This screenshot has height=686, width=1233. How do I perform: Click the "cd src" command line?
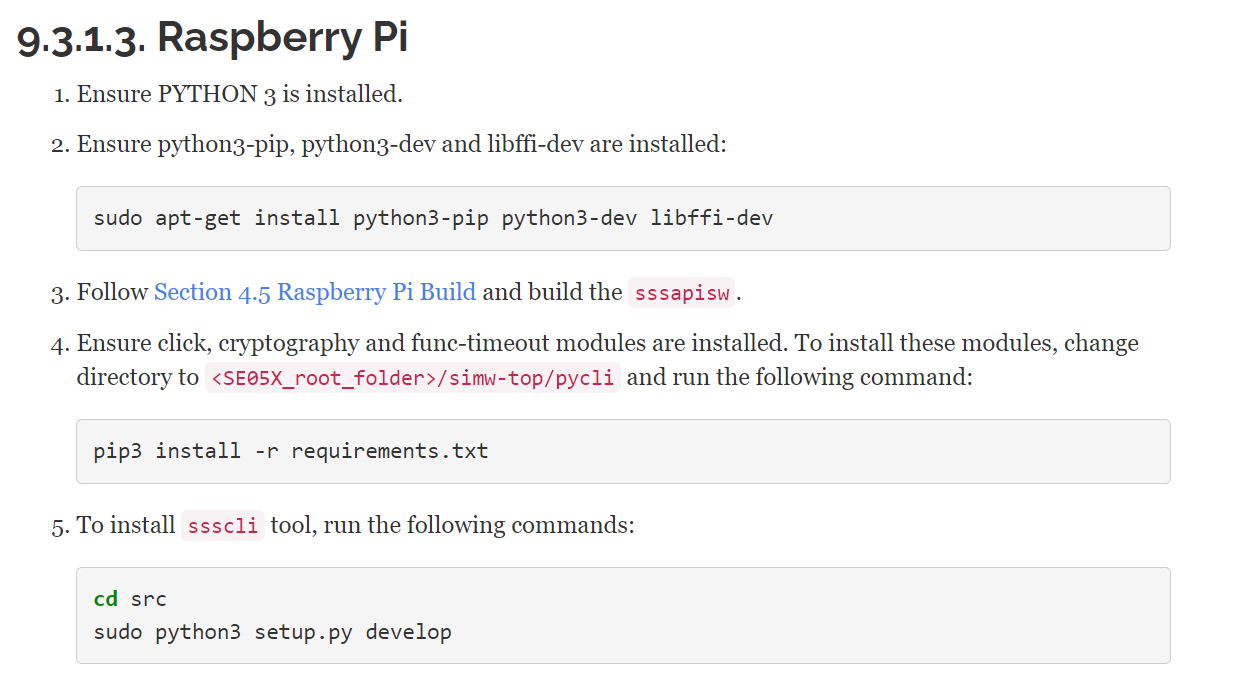click(130, 599)
